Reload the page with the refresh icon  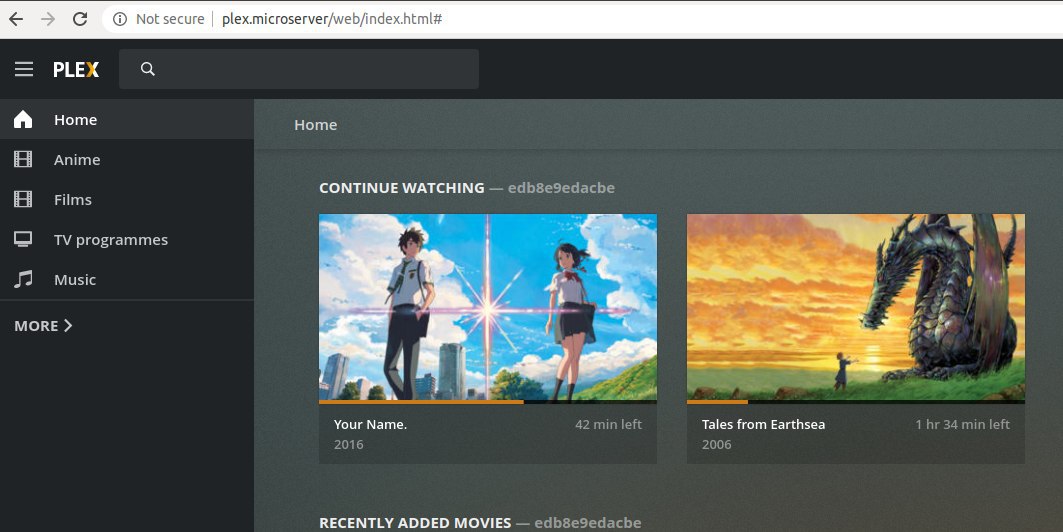80,19
